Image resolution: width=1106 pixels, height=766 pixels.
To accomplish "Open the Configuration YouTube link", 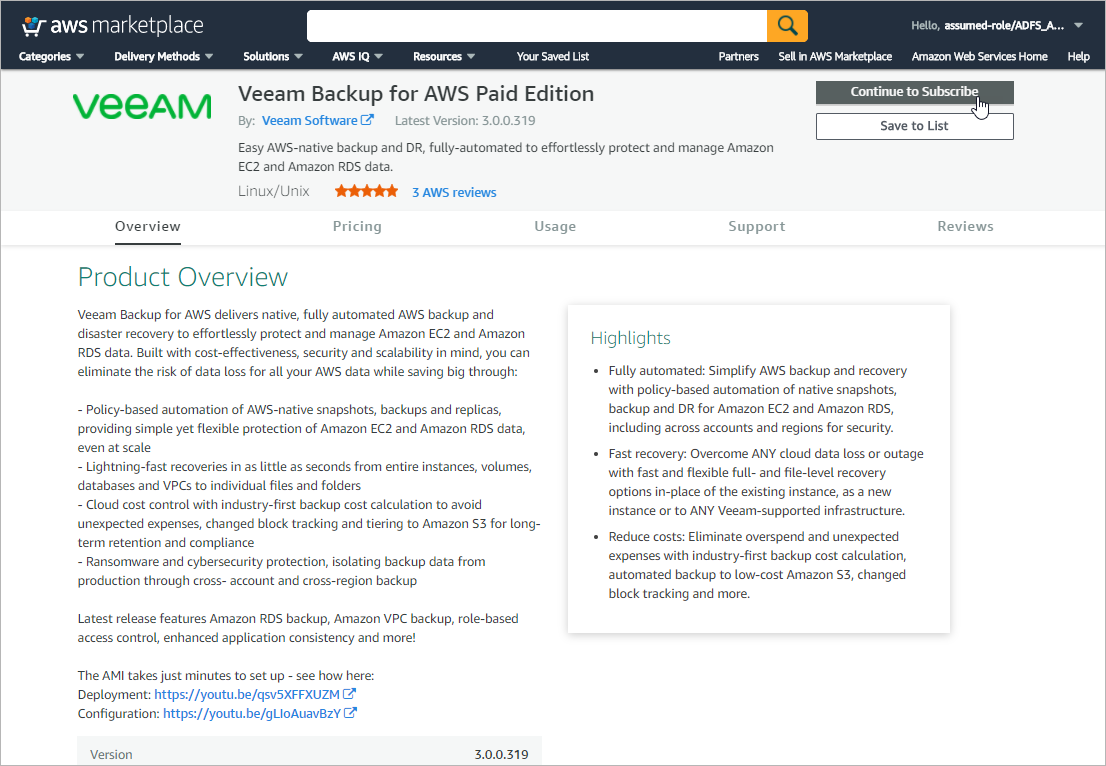I will coord(252,714).
